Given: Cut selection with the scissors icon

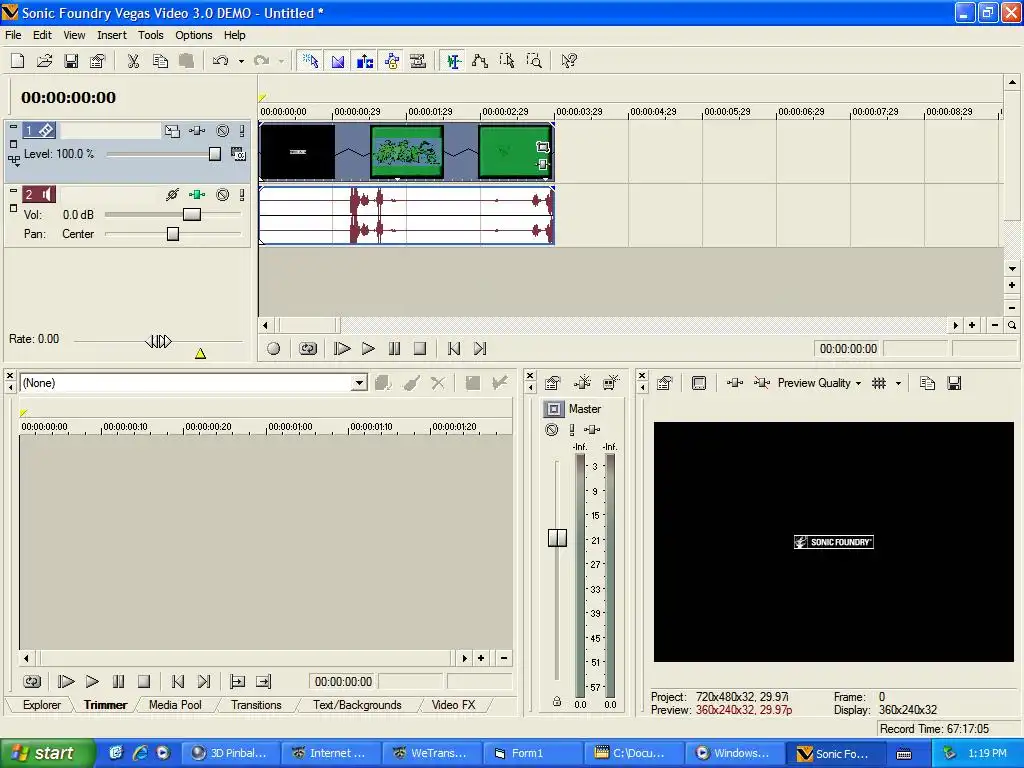Looking at the screenshot, I should tap(133, 61).
